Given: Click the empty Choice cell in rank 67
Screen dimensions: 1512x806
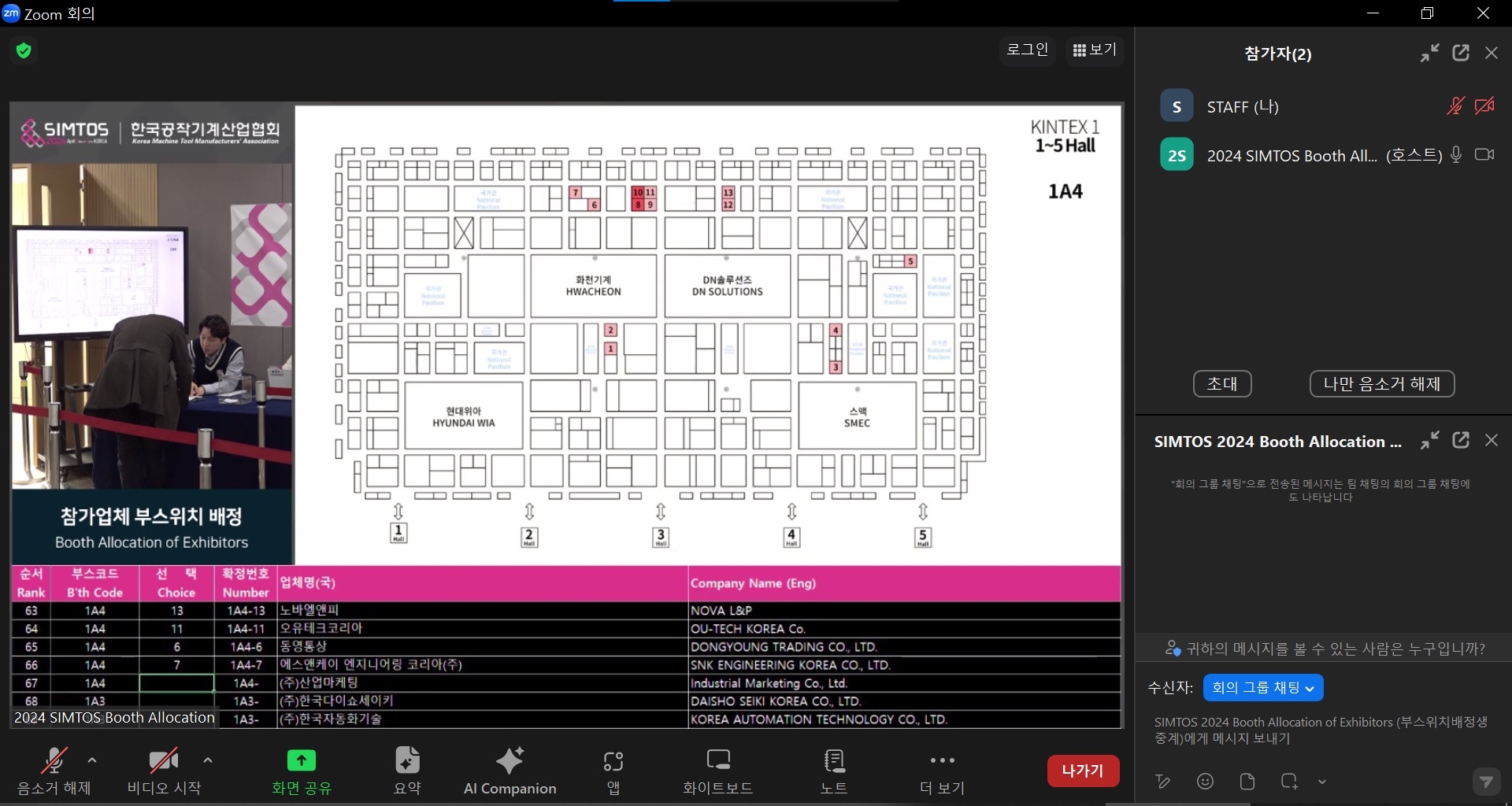Looking at the screenshot, I should [176, 683].
